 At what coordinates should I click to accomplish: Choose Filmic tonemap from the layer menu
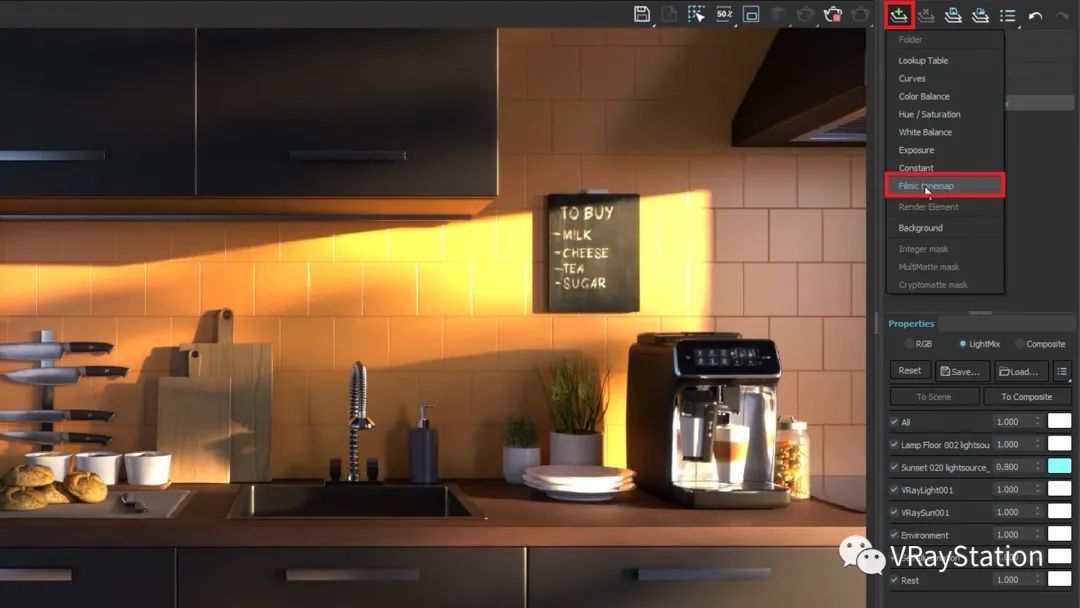[x=945, y=186]
